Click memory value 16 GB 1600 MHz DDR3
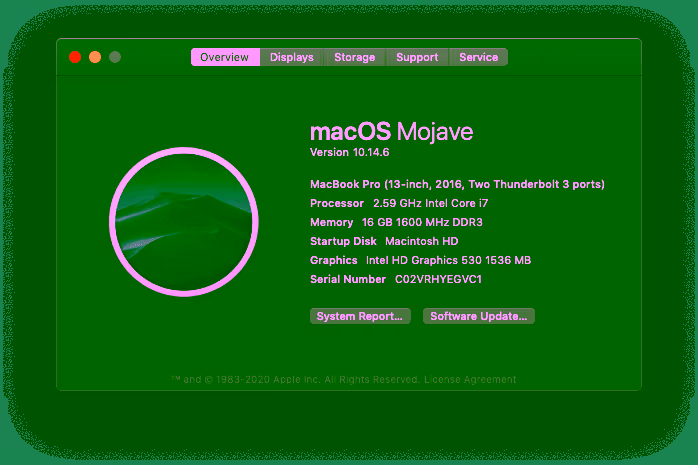698x465 pixels. coord(422,222)
